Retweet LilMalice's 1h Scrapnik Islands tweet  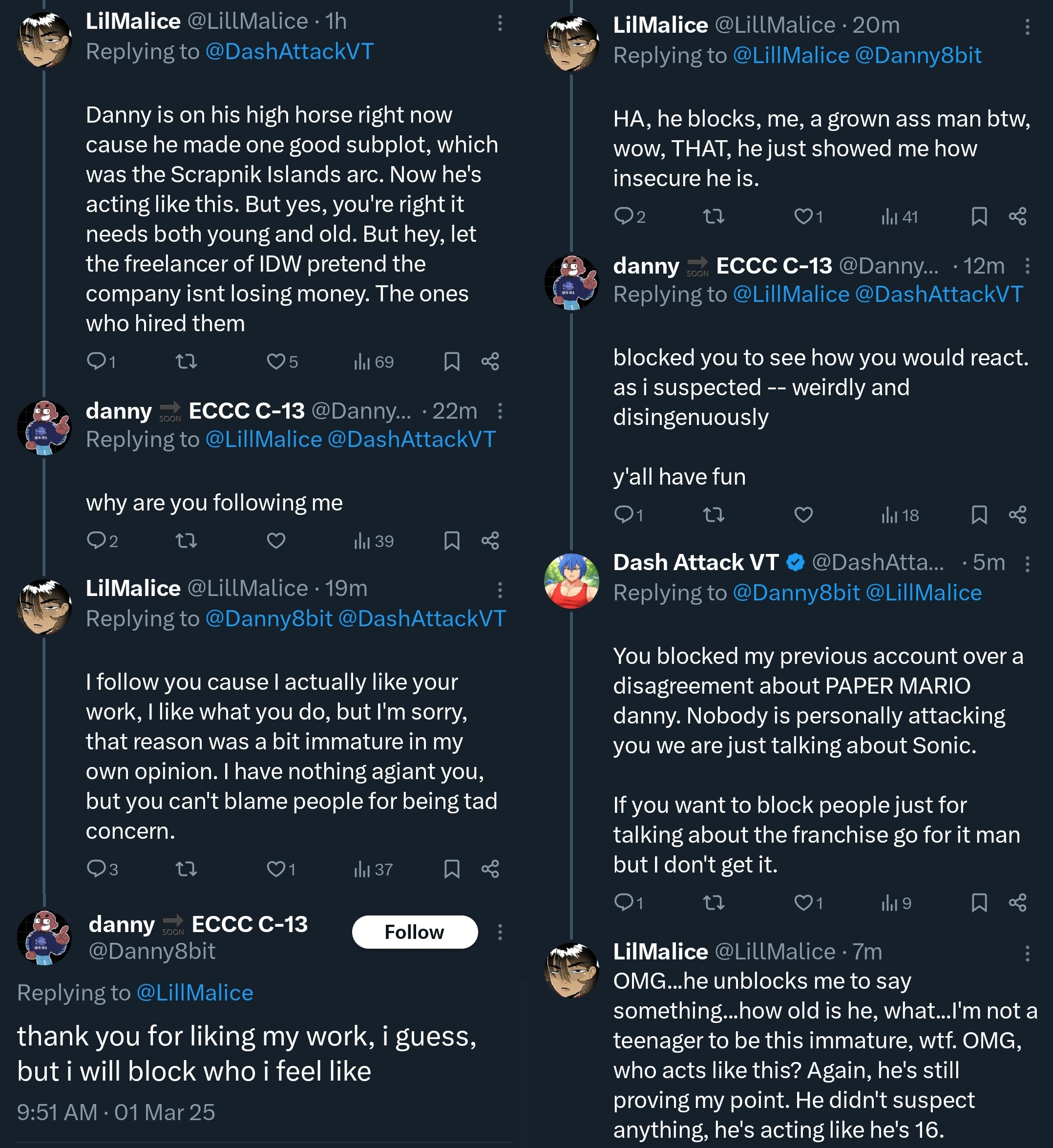click(187, 361)
